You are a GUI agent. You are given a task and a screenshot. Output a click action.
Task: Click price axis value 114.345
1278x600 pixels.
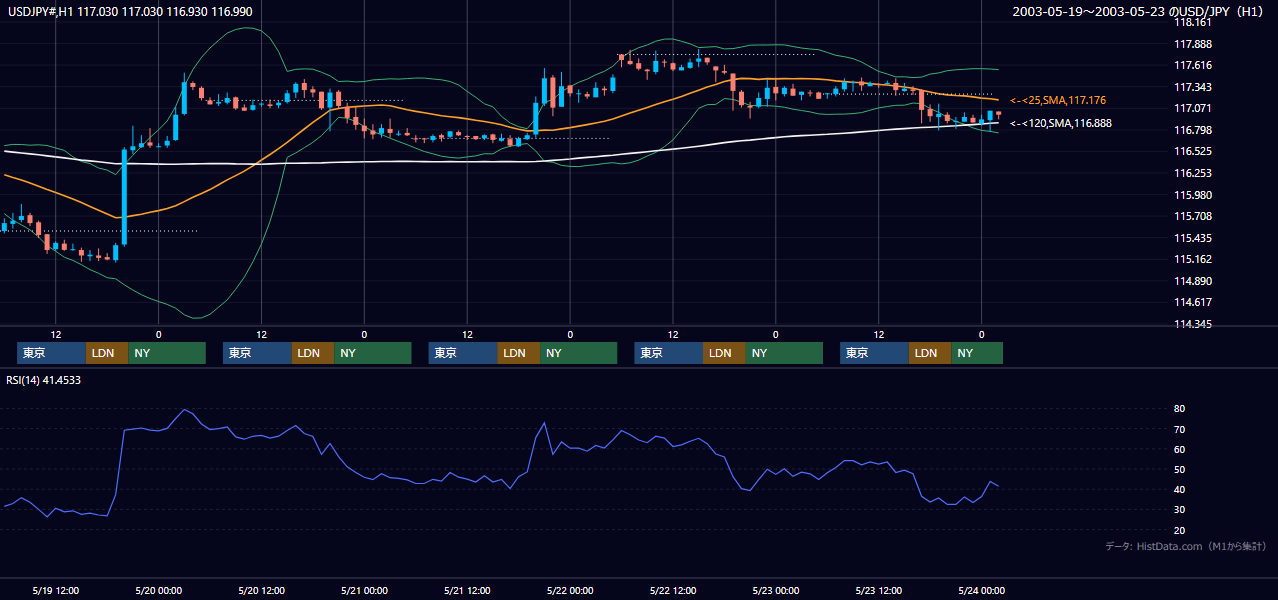point(1192,324)
